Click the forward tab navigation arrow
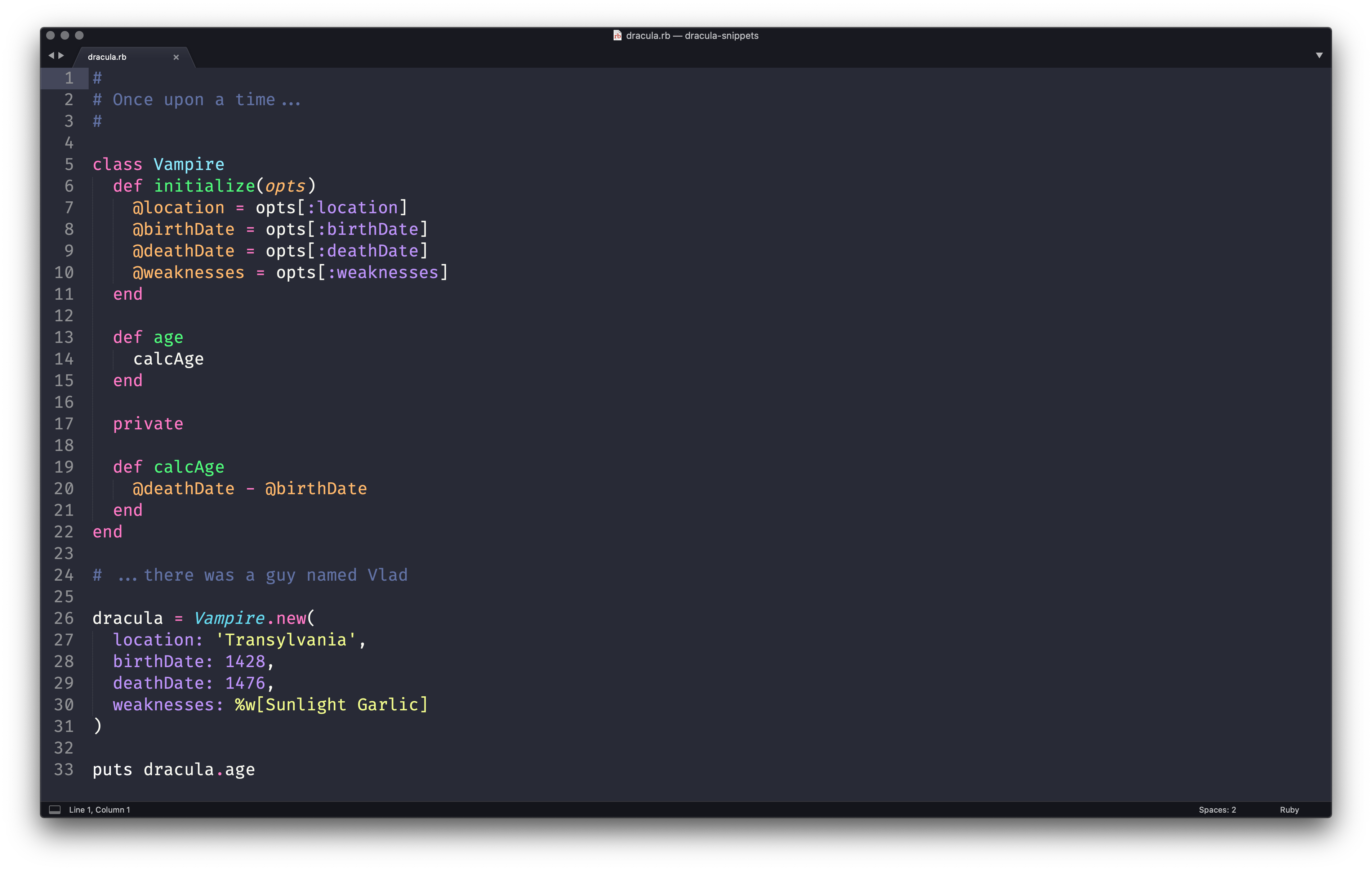 point(62,56)
